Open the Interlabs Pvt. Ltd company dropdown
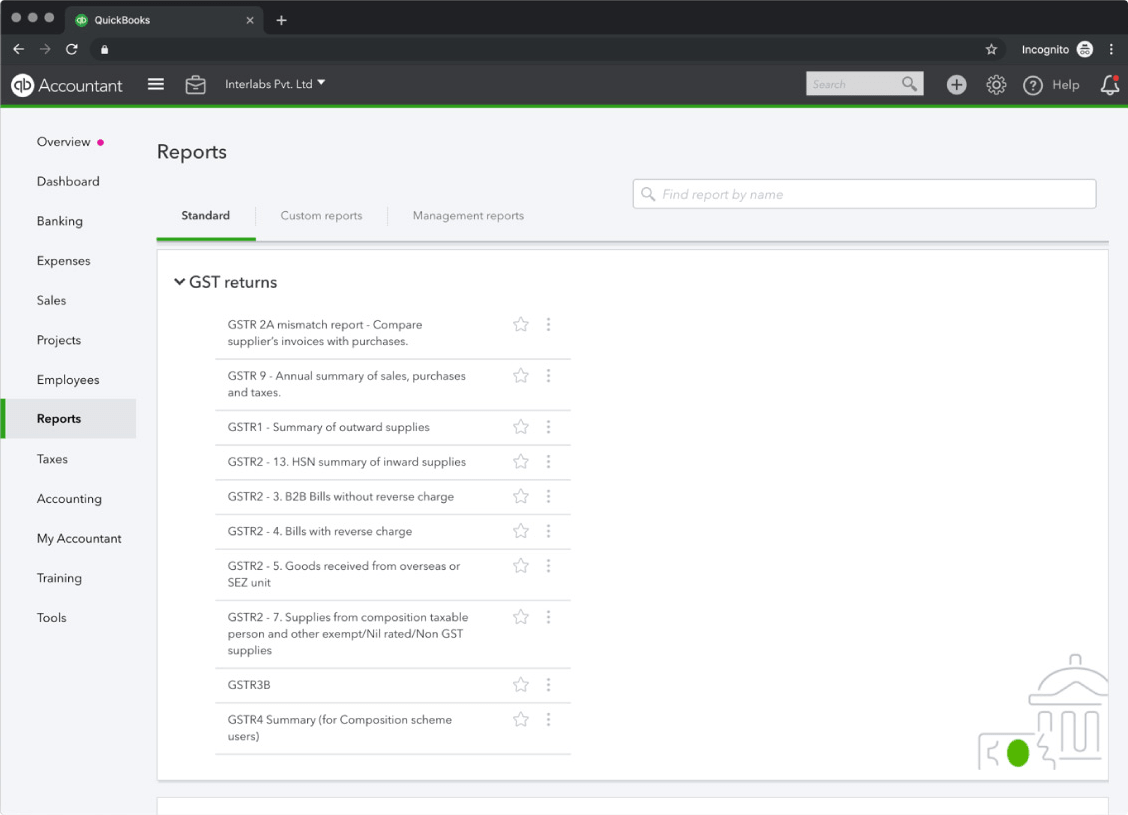1128x815 pixels. coord(275,84)
